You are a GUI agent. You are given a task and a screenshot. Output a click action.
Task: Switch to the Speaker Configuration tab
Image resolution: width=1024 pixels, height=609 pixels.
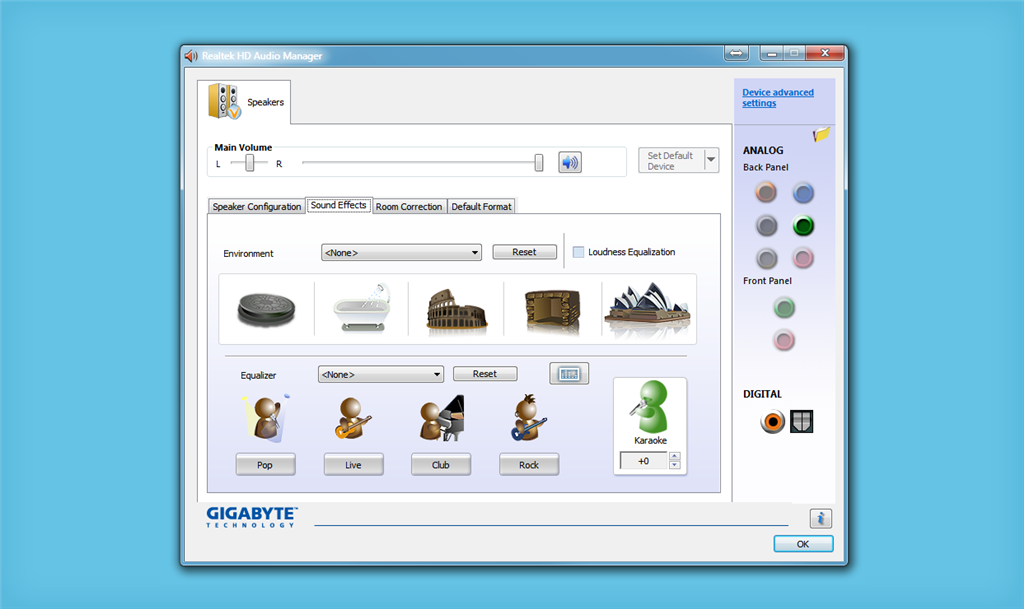257,206
